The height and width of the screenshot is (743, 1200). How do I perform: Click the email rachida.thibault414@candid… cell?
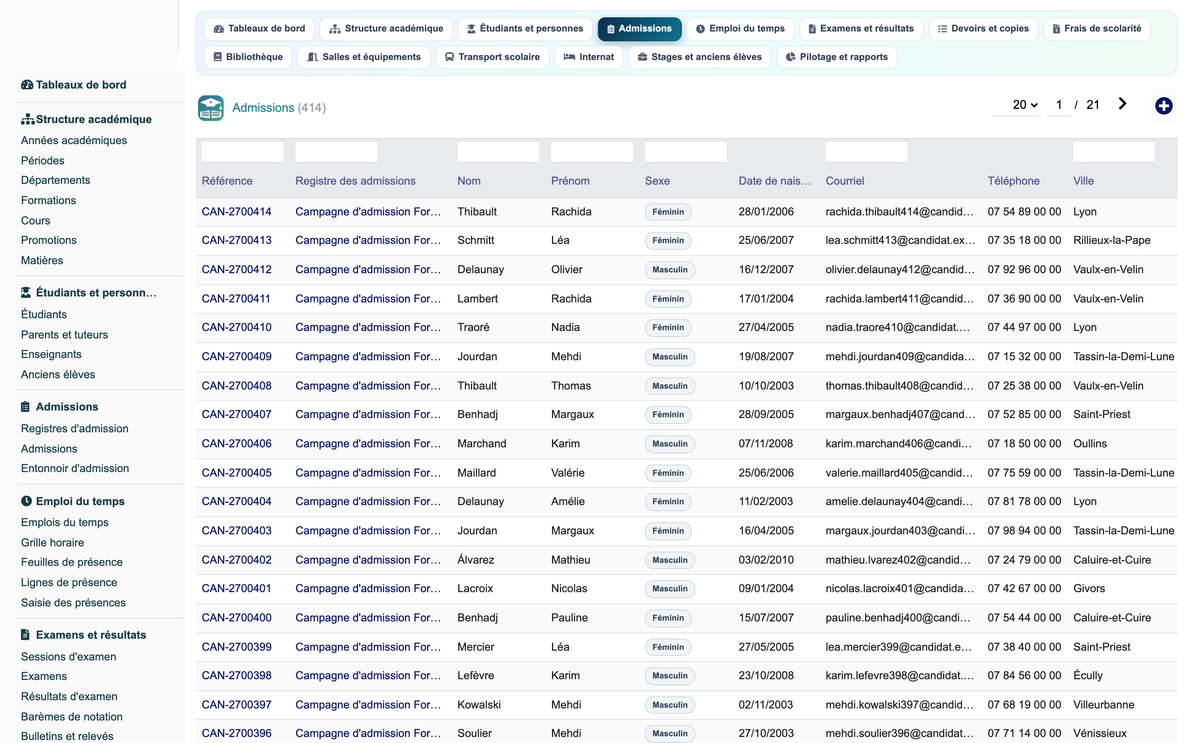coord(900,212)
